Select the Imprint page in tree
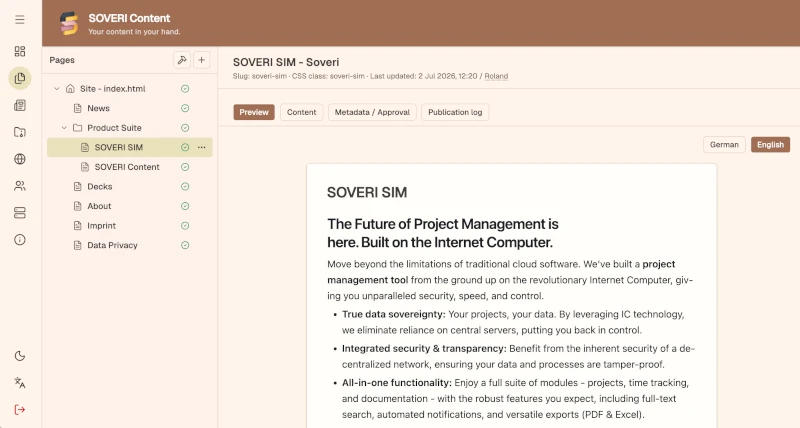This screenshot has width=800, height=428. (x=102, y=226)
